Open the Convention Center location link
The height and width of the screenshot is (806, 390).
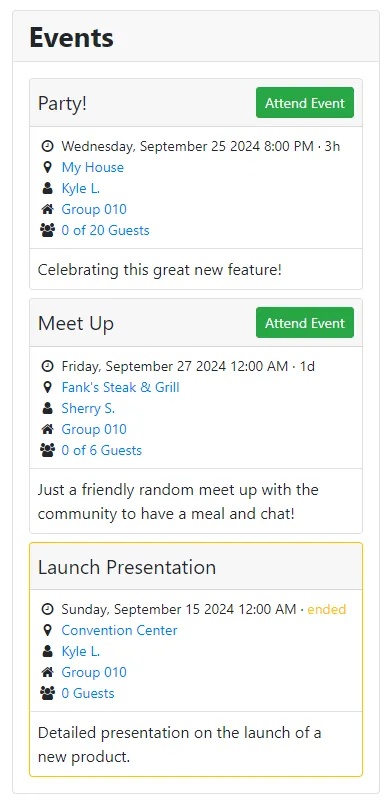tap(119, 631)
